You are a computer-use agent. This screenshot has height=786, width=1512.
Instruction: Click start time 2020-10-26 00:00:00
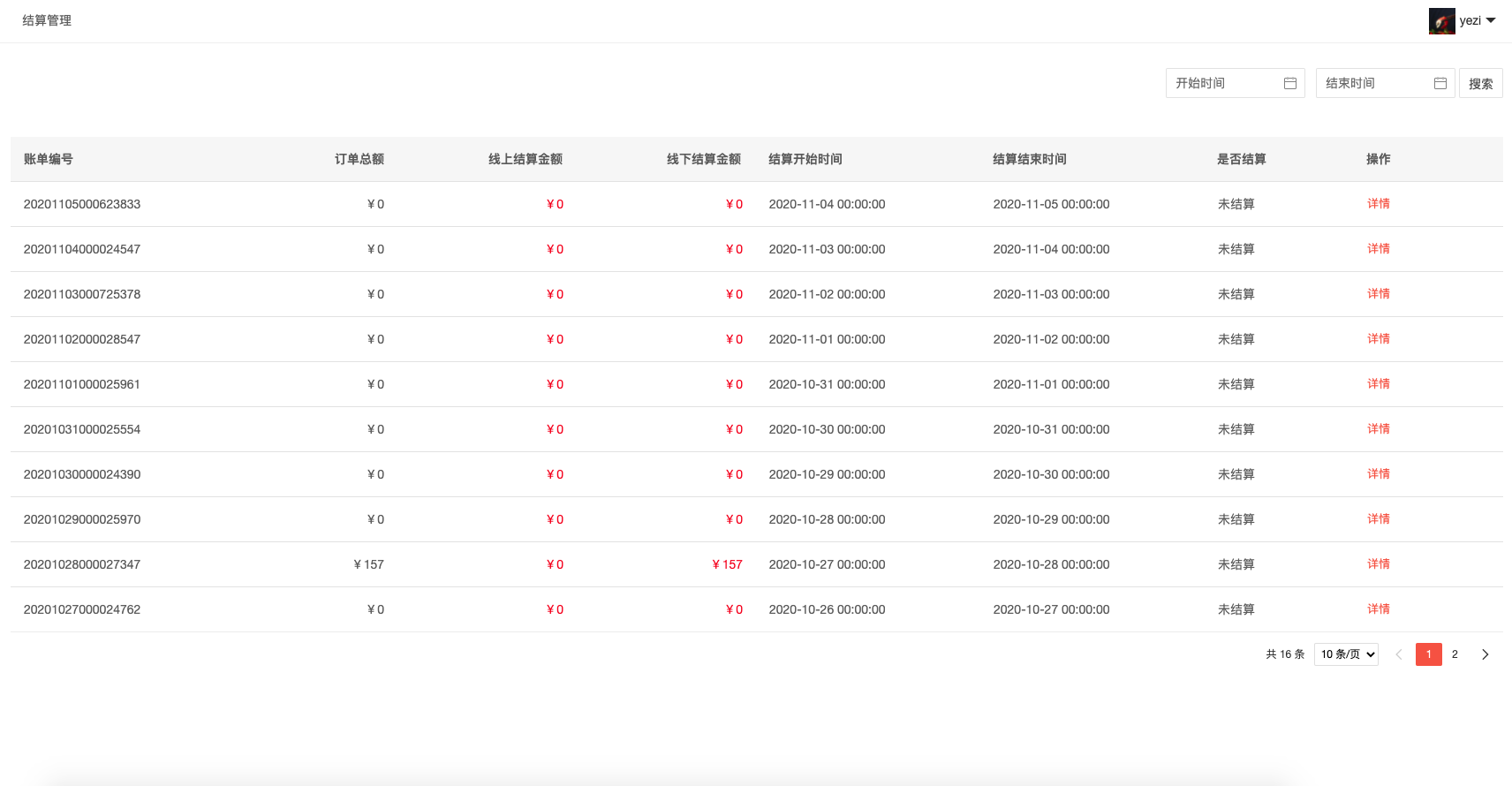[x=827, y=609]
